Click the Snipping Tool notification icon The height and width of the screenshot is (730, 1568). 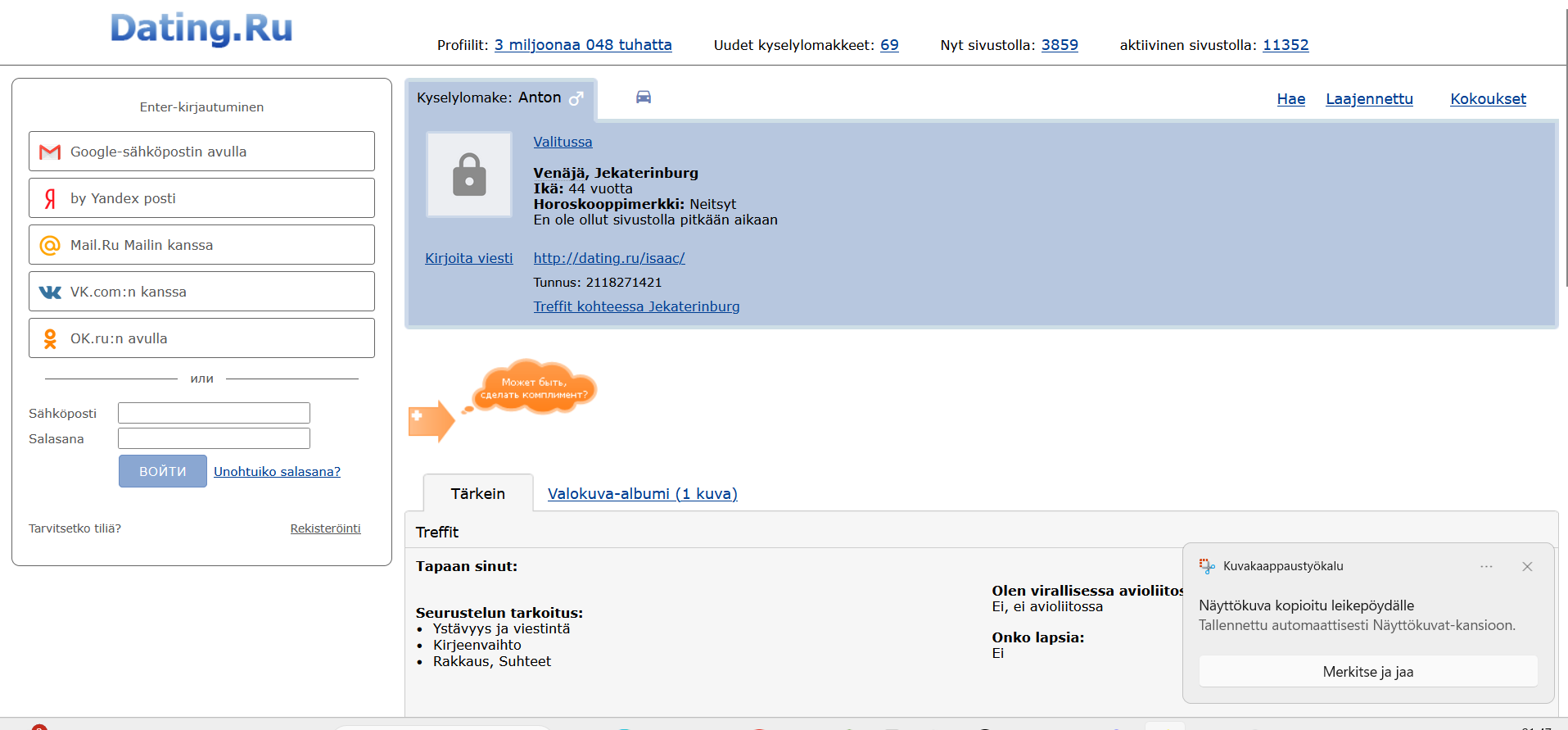1207,566
